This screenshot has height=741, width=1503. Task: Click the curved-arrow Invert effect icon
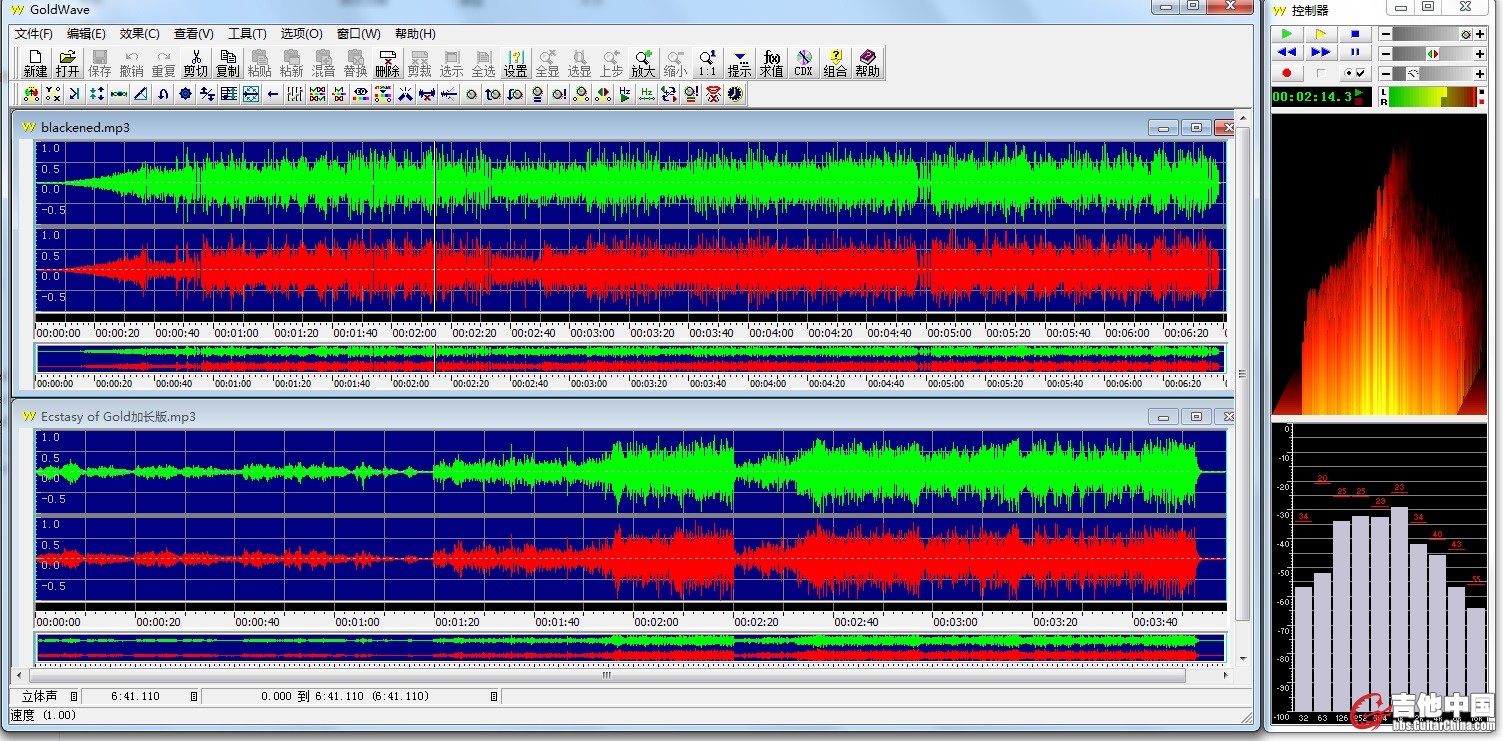(x=163, y=94)
